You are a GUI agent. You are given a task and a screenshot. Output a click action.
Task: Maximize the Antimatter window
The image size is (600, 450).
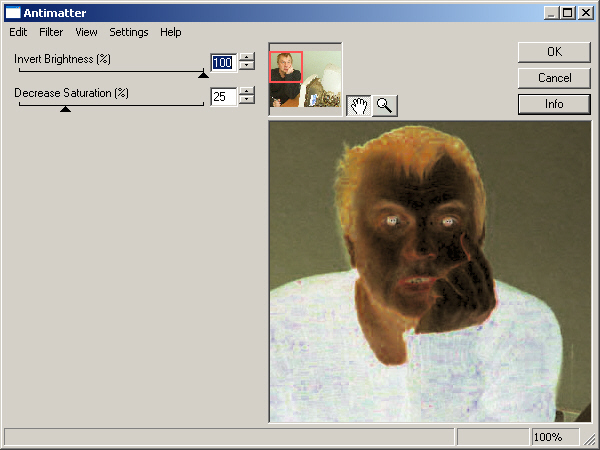click(x=568, y=13)
